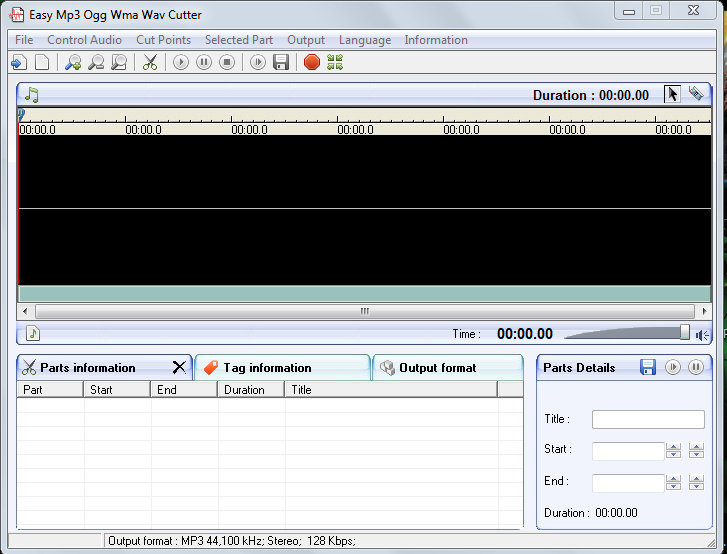Click the right scroll arrow below the waveform
727x554 pixels.
pos(704,311)
